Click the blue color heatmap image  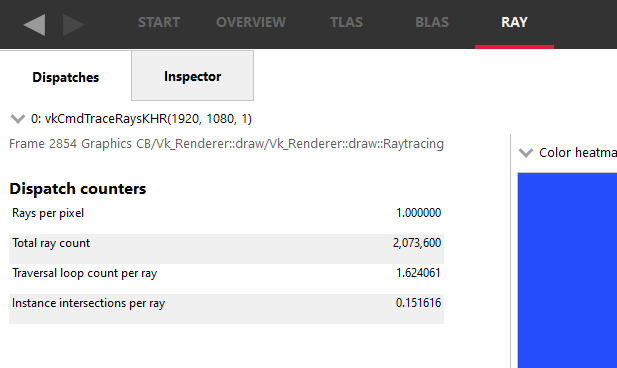(x=567, y=270)
